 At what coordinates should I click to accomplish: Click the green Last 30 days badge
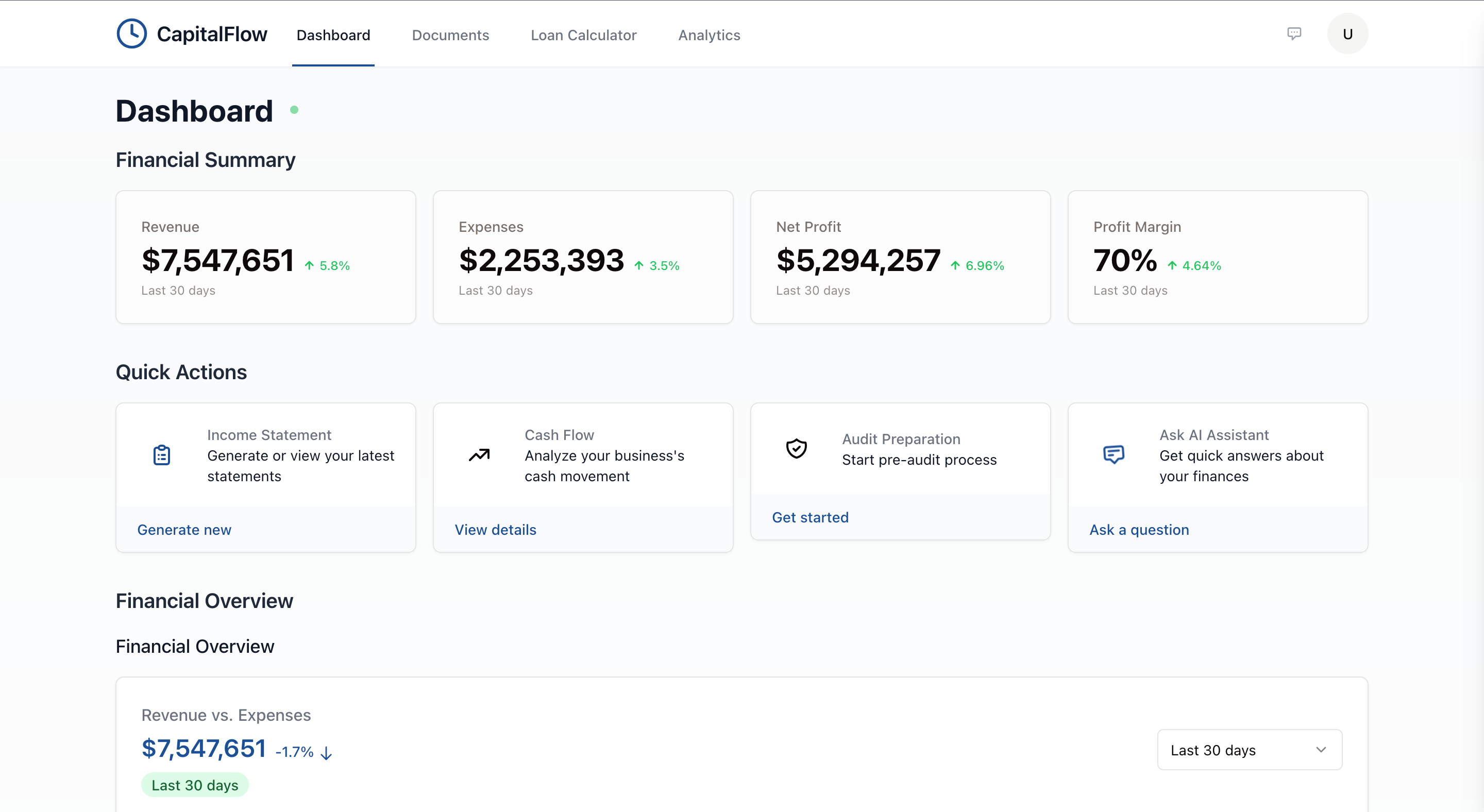pyautogui.click(x=195, y=785)
